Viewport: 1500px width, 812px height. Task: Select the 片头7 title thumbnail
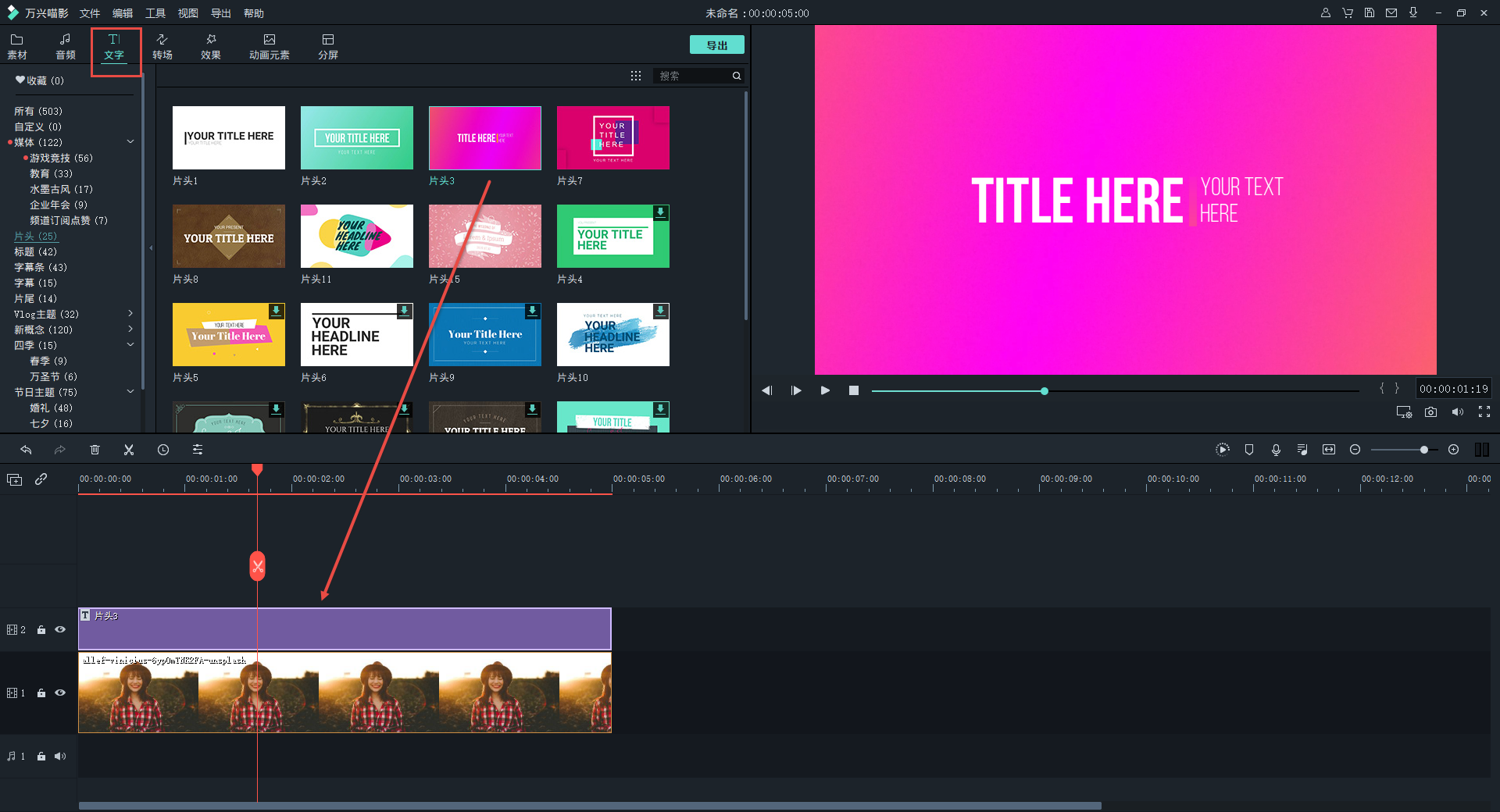613,138
